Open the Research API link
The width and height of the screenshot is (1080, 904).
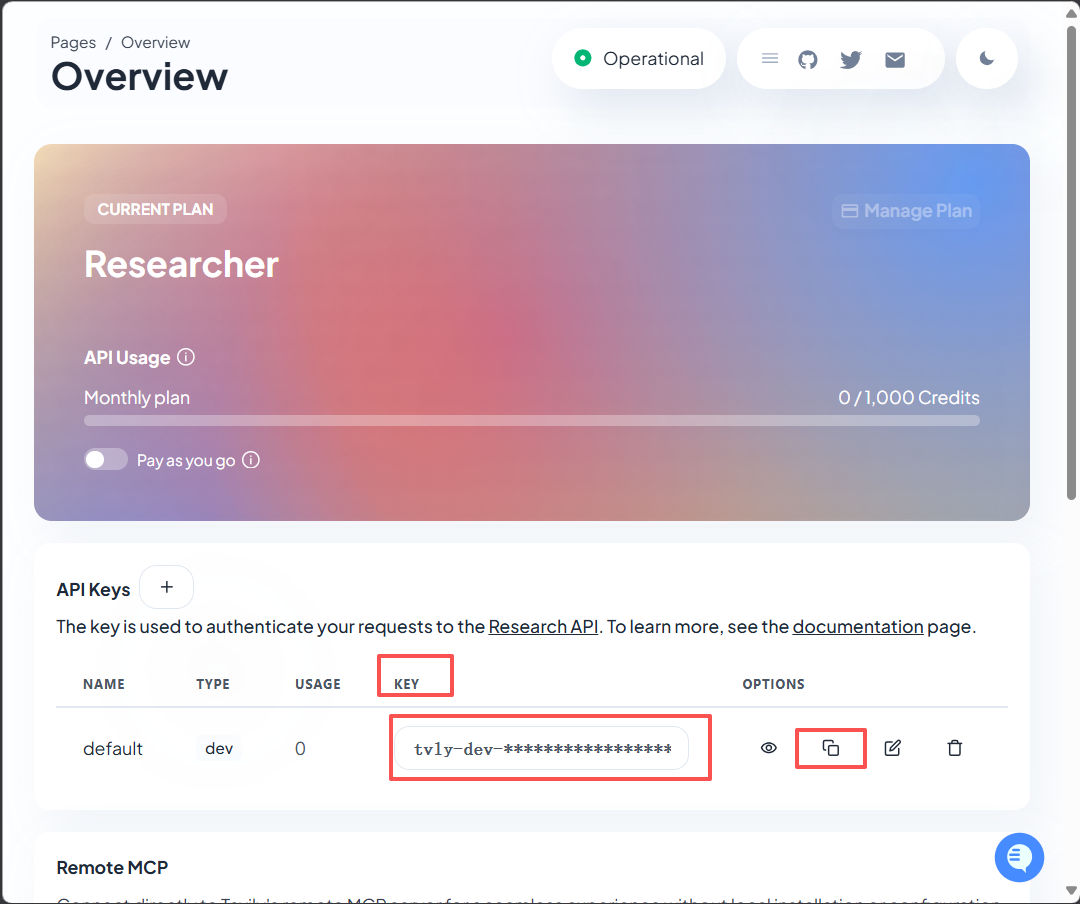click(x=543, y=626)
